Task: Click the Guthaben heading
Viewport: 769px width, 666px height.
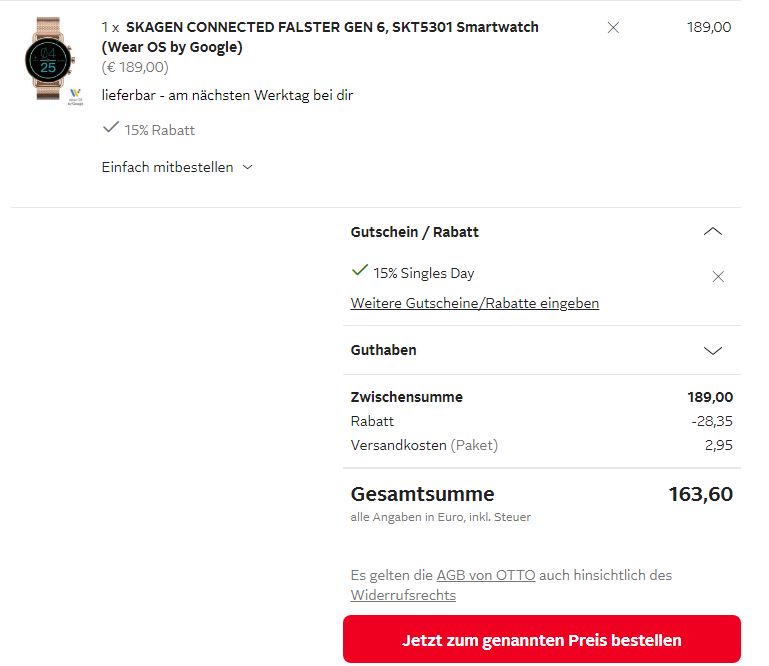Action: (x=383, y=350)
